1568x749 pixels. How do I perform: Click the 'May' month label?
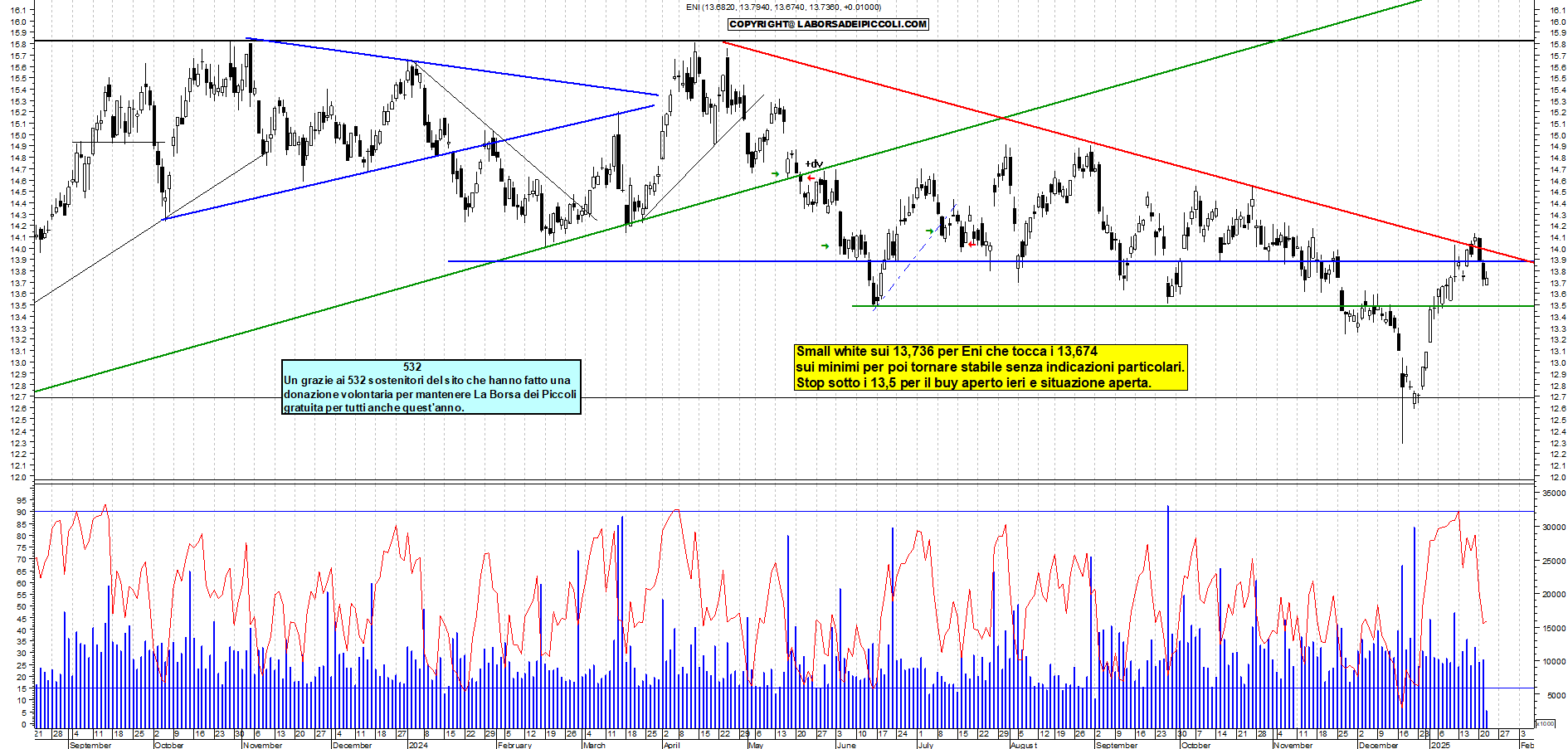(755, 745)
